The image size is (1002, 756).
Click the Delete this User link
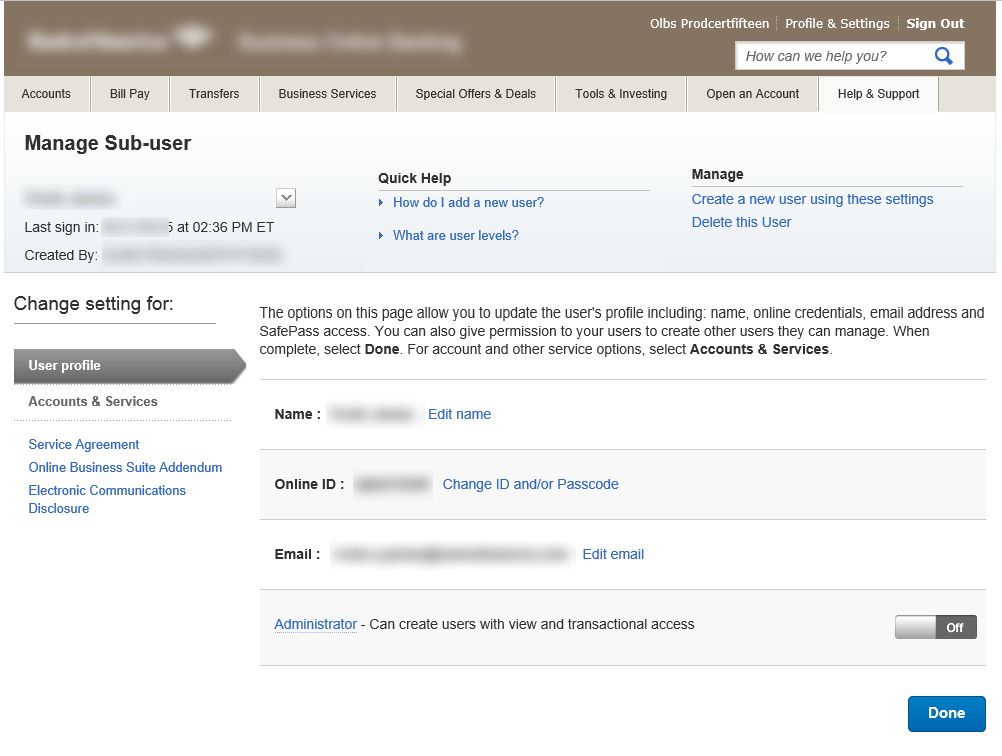pos(741,222)
